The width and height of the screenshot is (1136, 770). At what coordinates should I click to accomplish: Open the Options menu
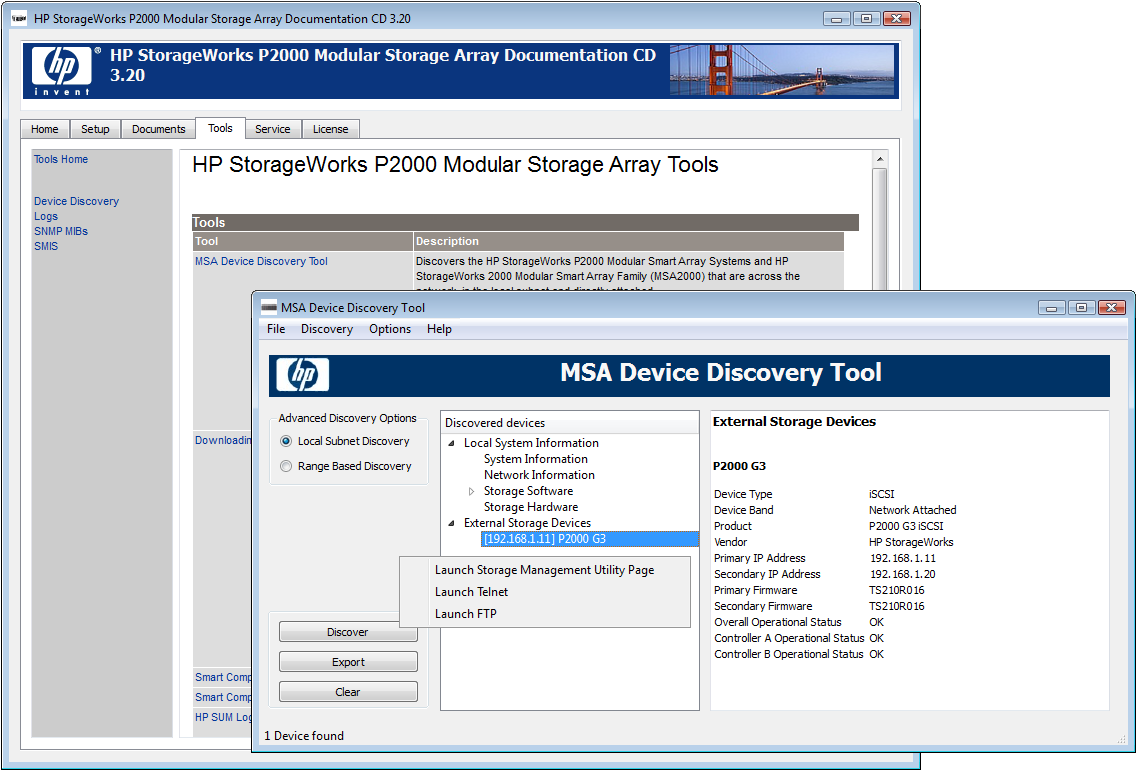[390, 329]
